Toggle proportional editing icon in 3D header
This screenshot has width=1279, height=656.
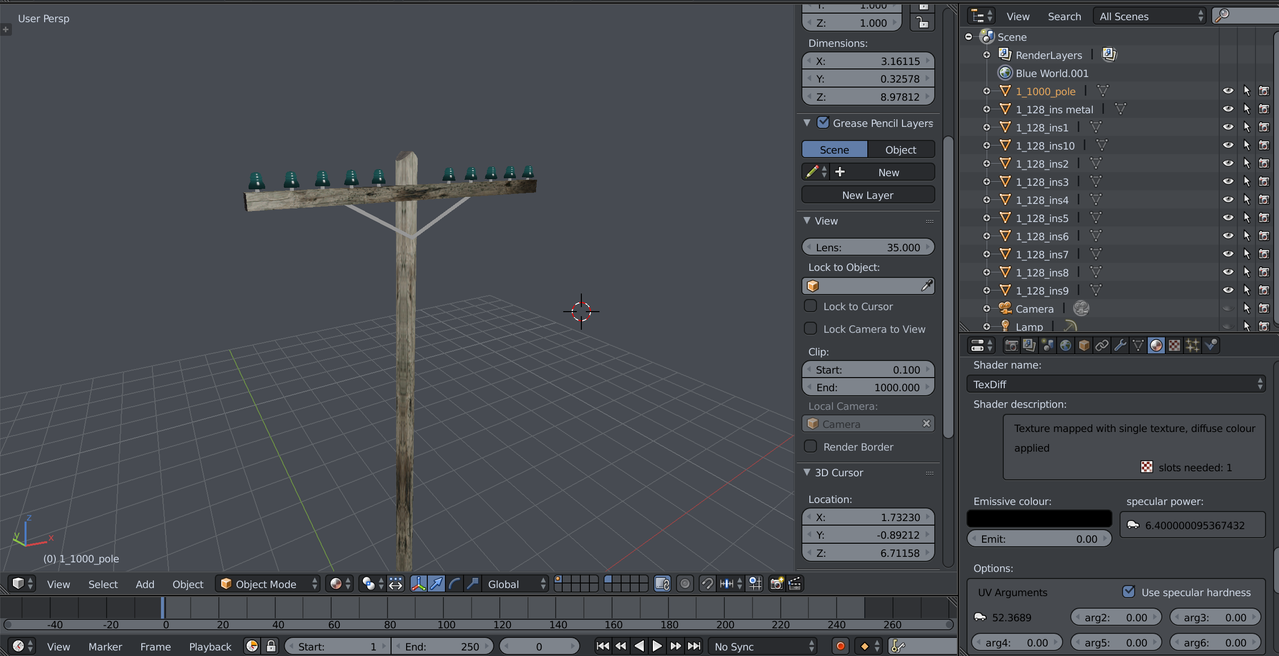pos(685,584)
